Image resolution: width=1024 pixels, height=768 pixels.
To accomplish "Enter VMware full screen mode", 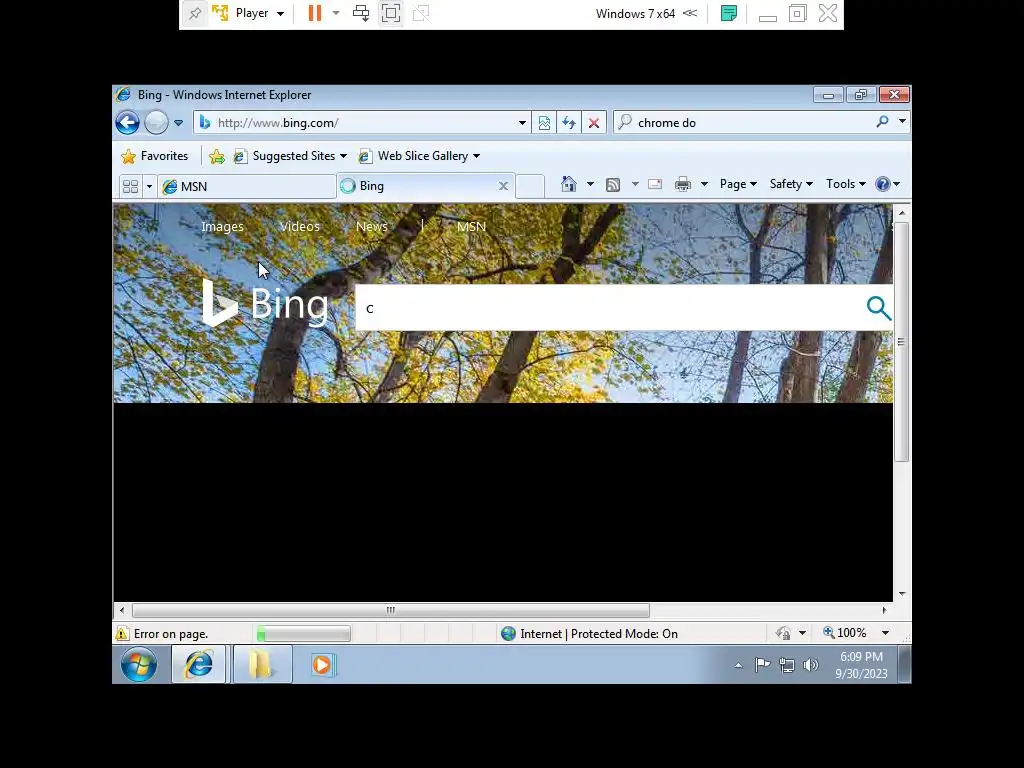I will (391, 13).
